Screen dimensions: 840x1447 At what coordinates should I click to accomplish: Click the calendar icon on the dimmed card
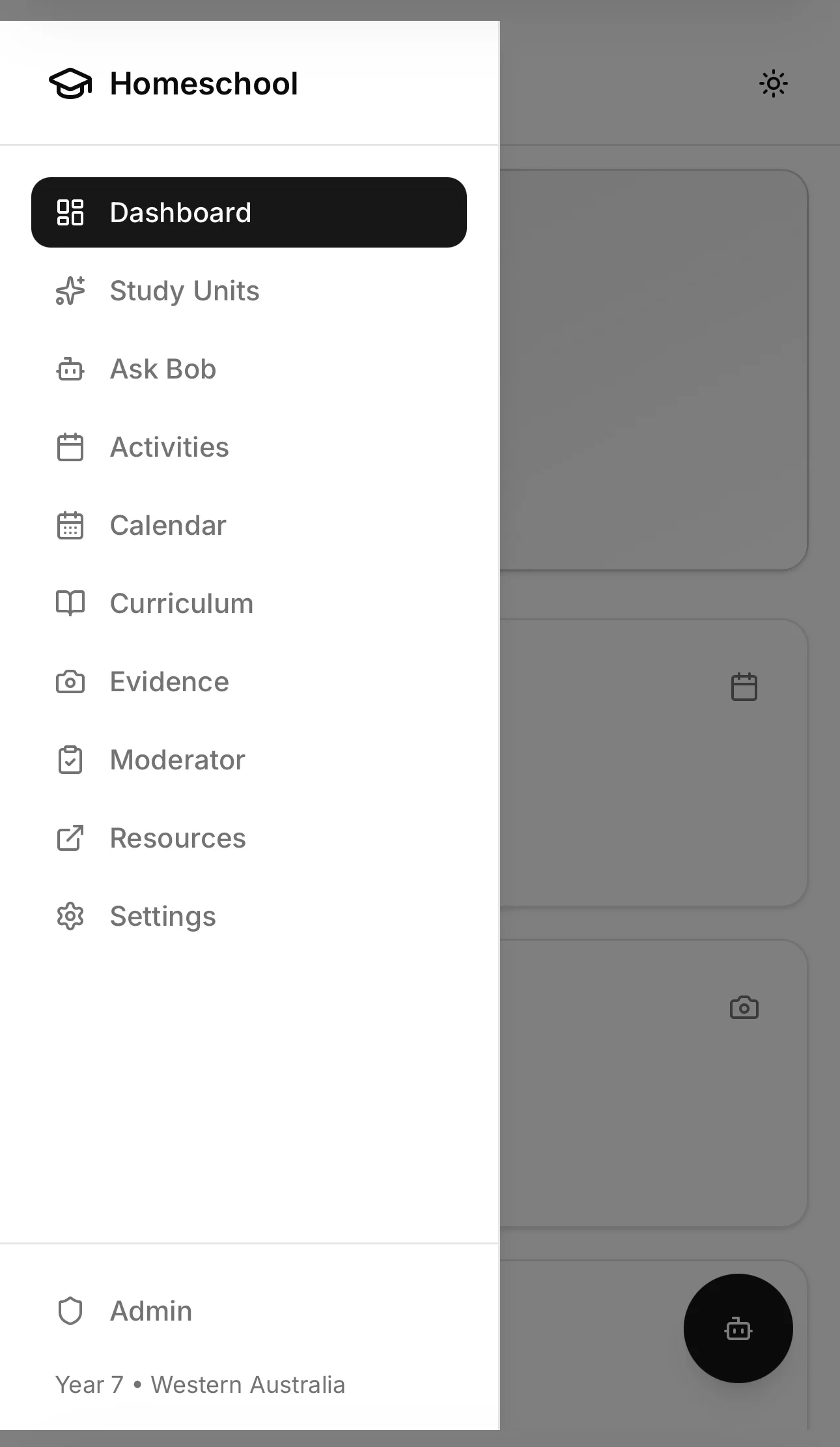(x=743, y=686)
